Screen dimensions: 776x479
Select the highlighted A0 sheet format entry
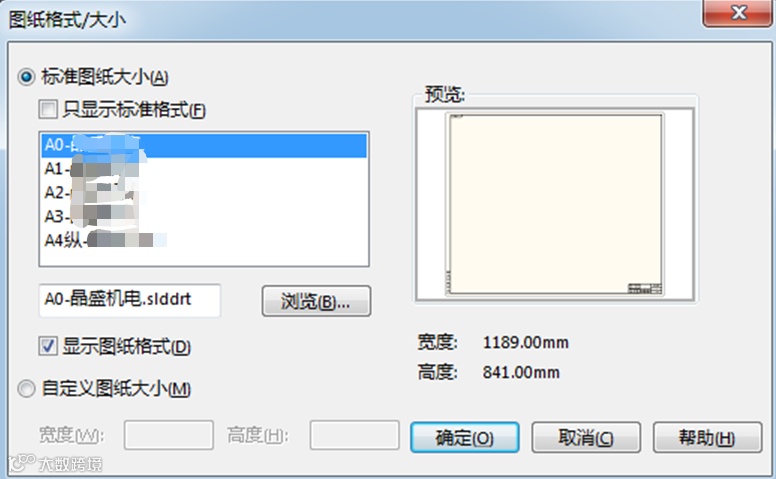(204, 145)
